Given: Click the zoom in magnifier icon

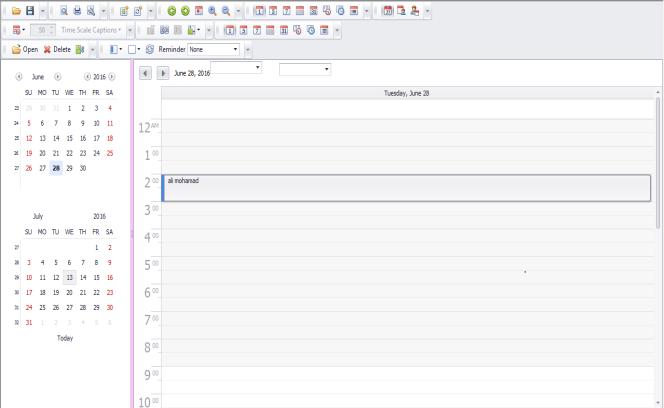Looking at the screenshot, I should tap(211, 10).
